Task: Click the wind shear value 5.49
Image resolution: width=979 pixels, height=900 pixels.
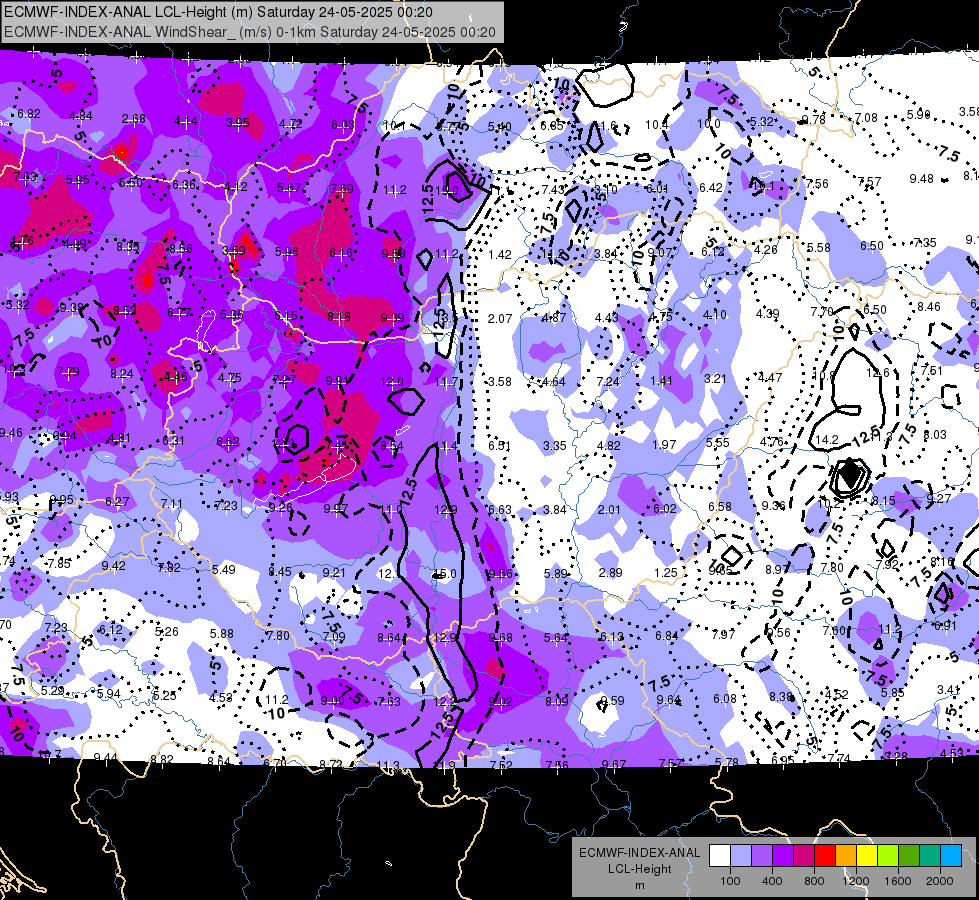Action: [x=224, y=570]
